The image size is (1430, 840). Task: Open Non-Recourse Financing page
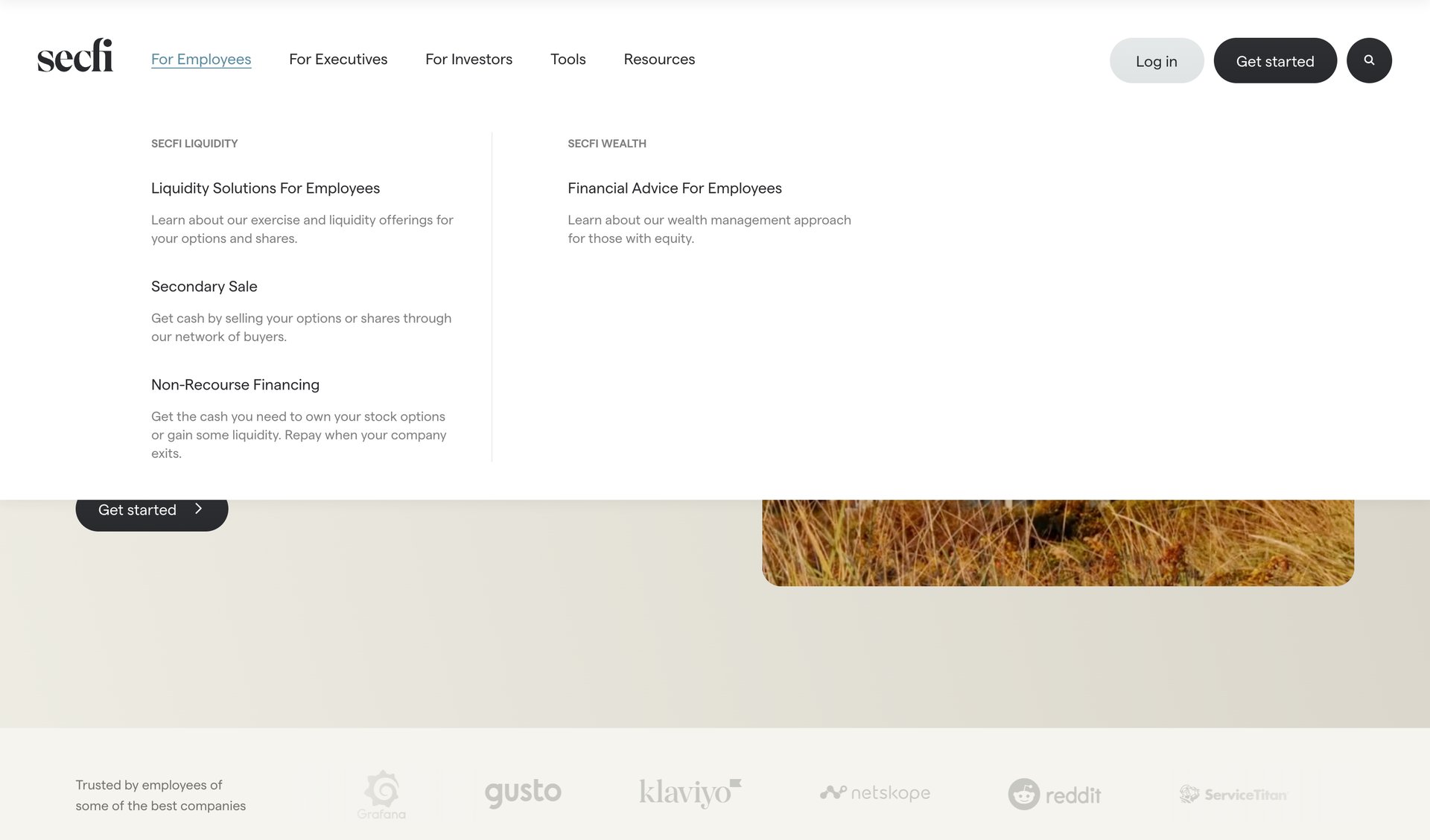coord(235,384)
